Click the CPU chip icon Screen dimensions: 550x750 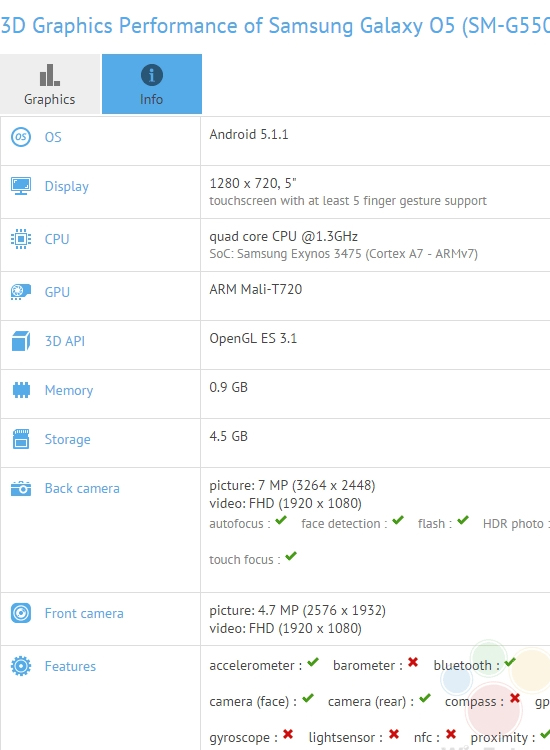(x=21, y=239)
